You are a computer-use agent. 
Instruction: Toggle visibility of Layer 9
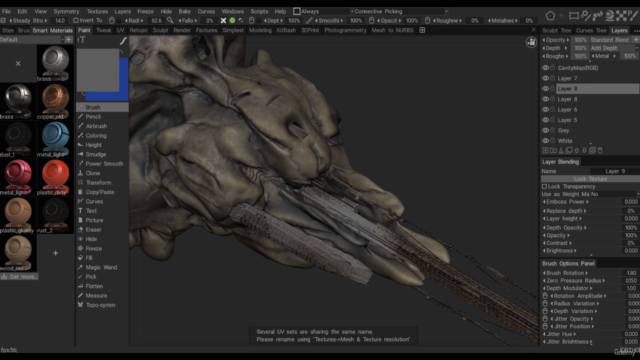[545, 89]
